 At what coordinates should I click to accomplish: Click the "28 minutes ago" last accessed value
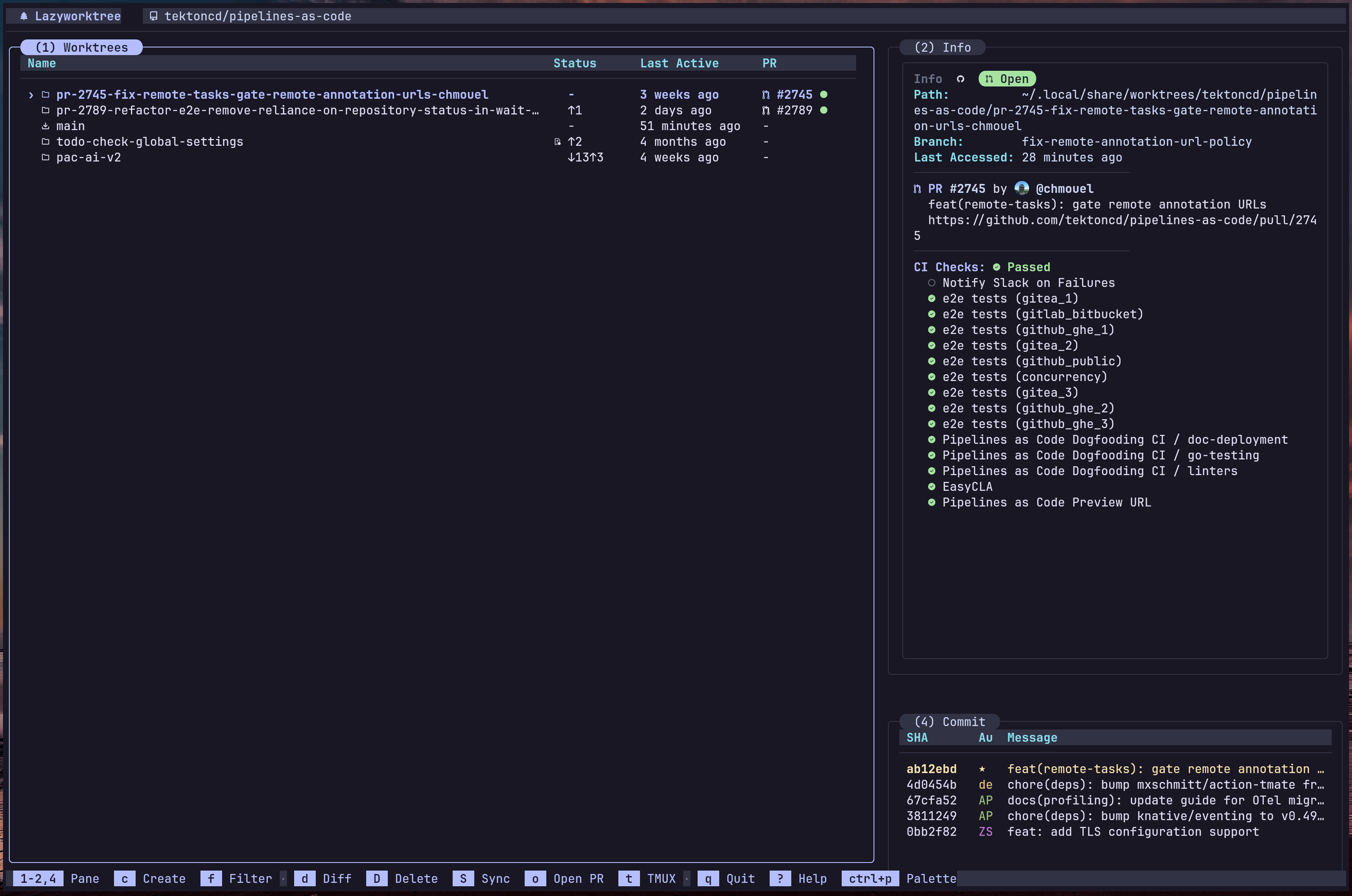[1072, 157]
